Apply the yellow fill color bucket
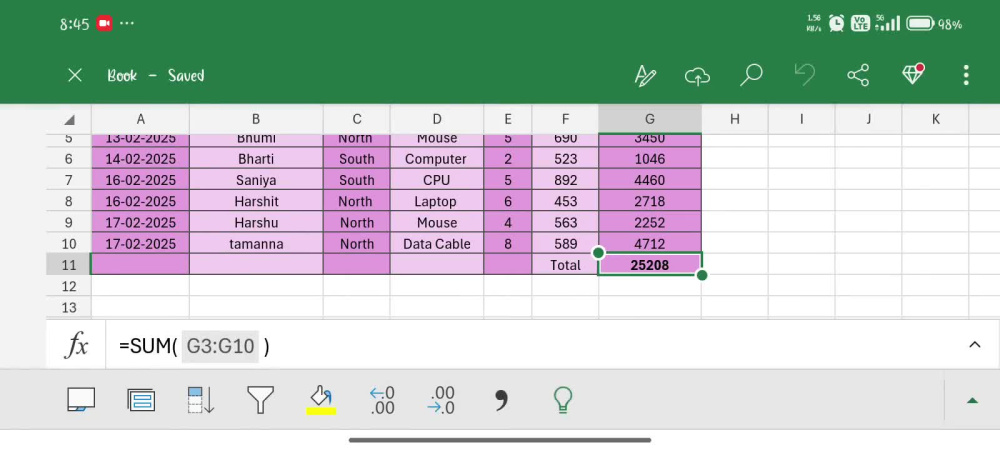 coord(321,401)
